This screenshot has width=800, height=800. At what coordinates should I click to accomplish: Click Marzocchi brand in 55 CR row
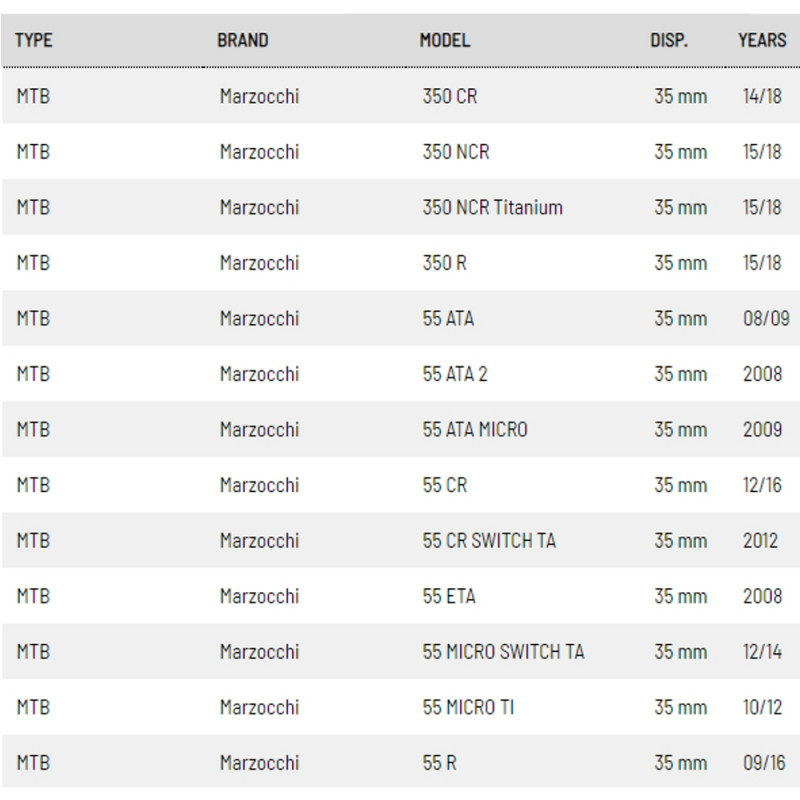pyautogui.click(x=259, y=485)
